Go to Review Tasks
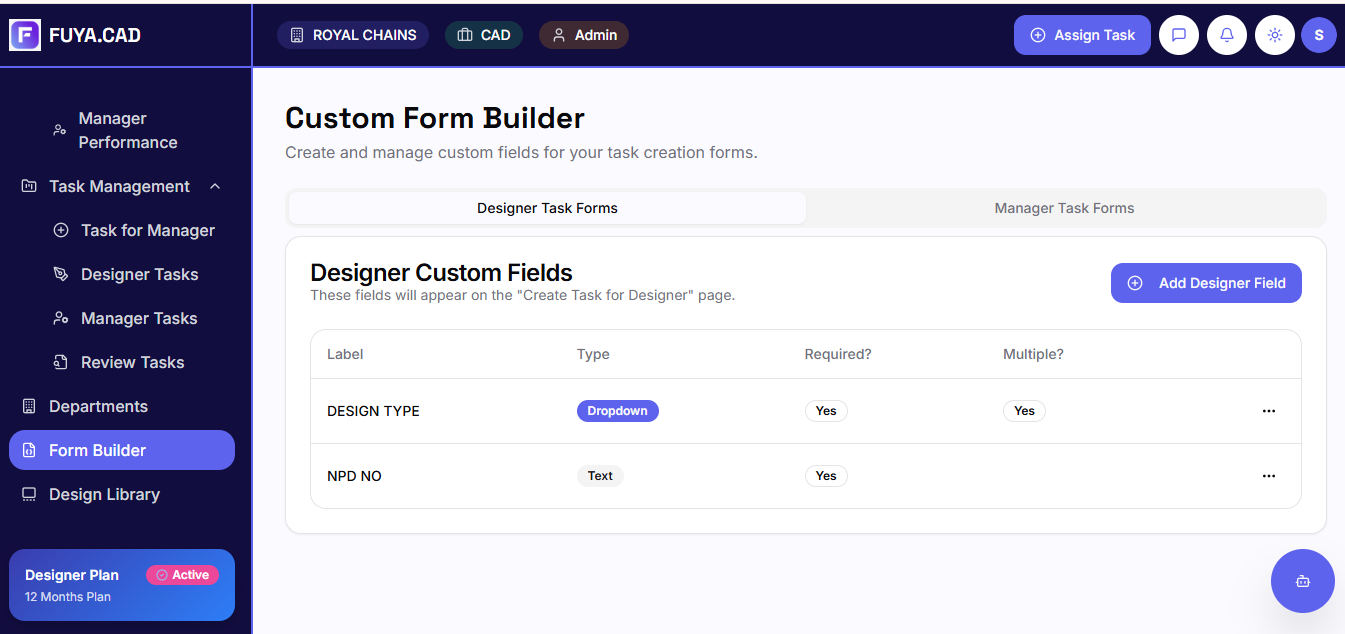The height and width of the screenshot is (634, 1345). pyautogui.click(x=133, y=362)
